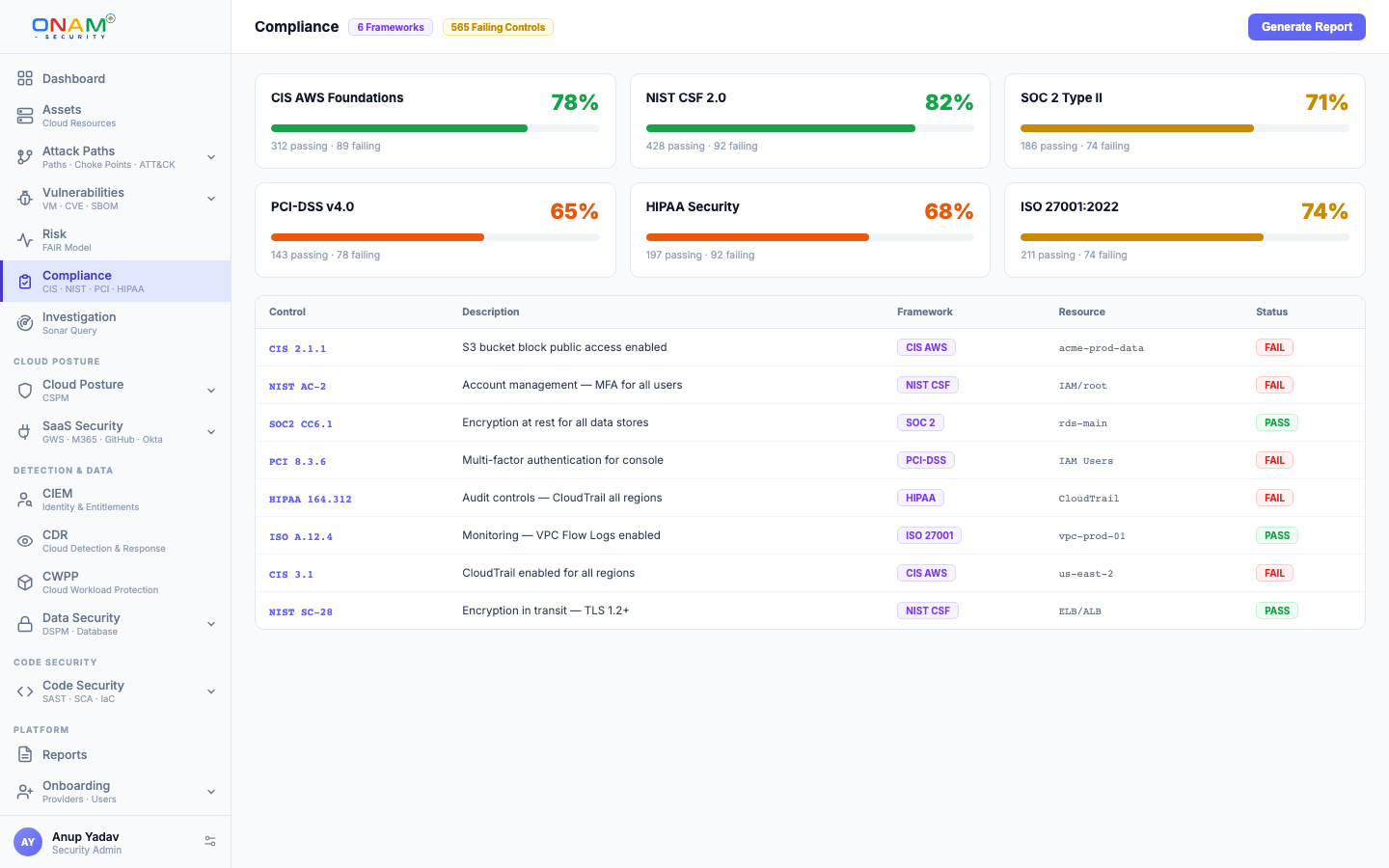Click the Attack Paths branch icon
1389x868 pixels.
point(25,157)
